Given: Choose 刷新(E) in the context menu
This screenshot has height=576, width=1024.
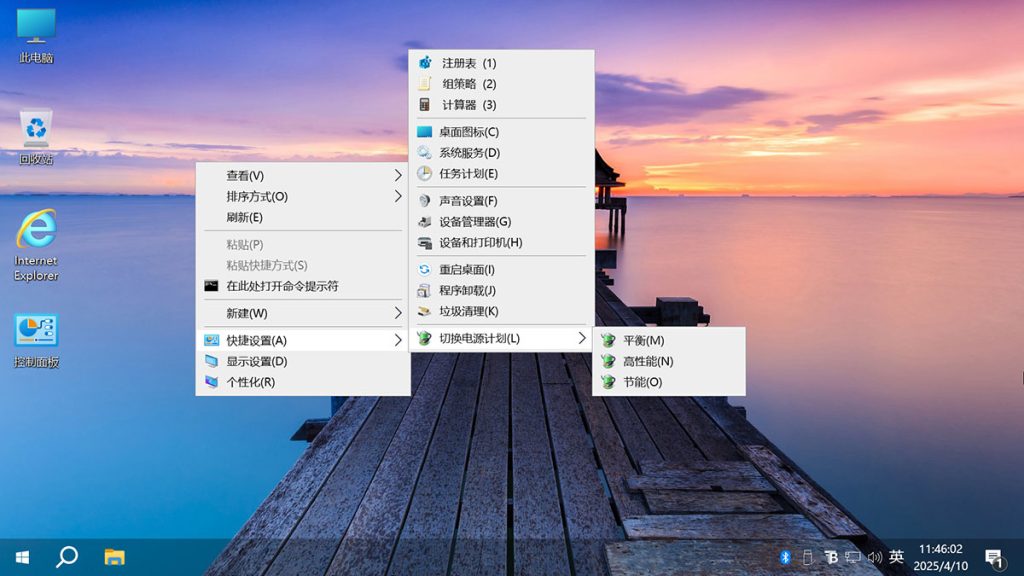Looking at the screenshot, I should click(x=303, y=217).
